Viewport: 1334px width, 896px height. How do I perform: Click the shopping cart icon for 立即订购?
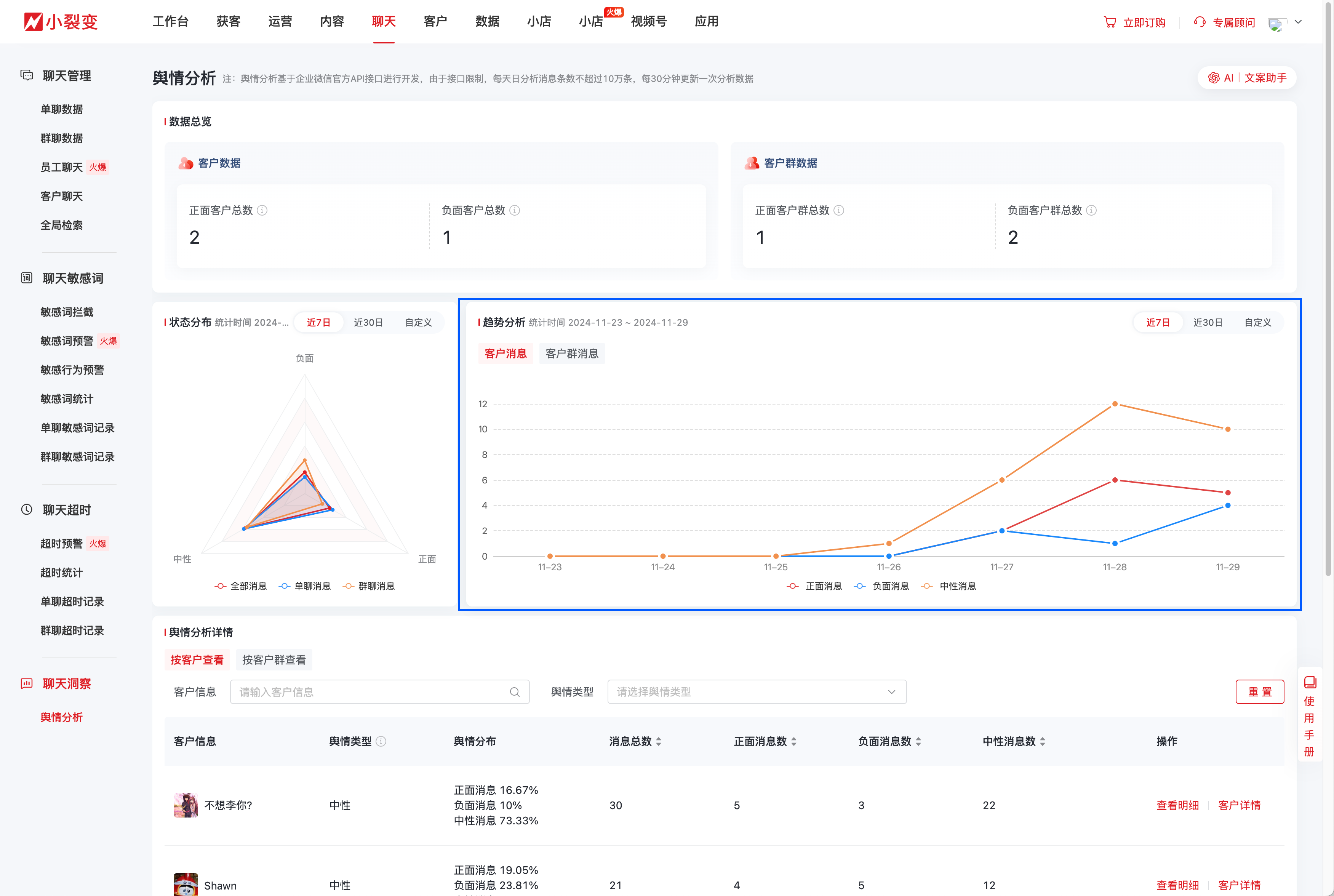coord(1110,22)
